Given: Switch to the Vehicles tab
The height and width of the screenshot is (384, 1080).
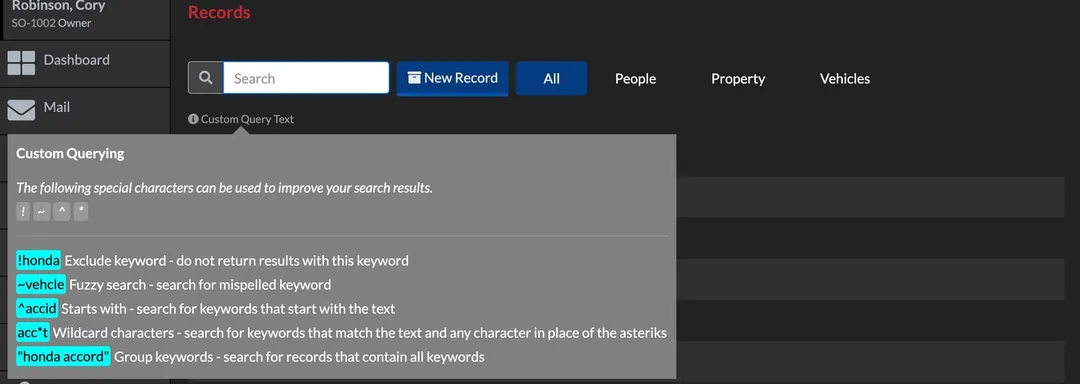Looking at the screenshot, I should (844, 78).
